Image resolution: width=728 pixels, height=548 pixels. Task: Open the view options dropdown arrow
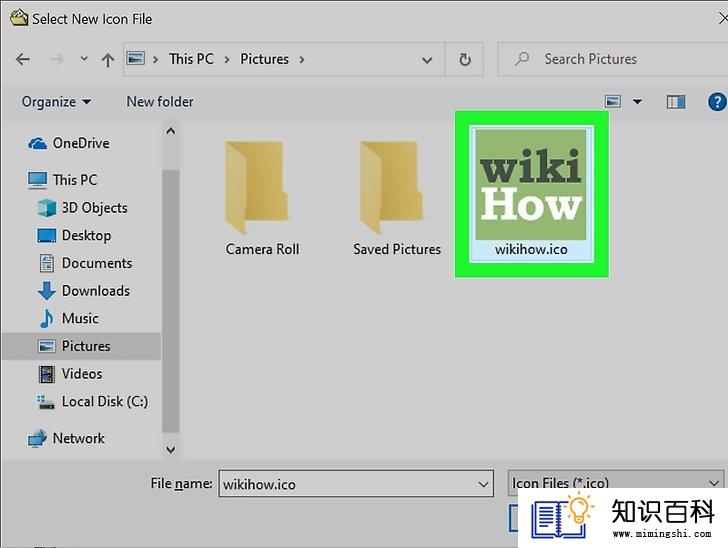637,102
